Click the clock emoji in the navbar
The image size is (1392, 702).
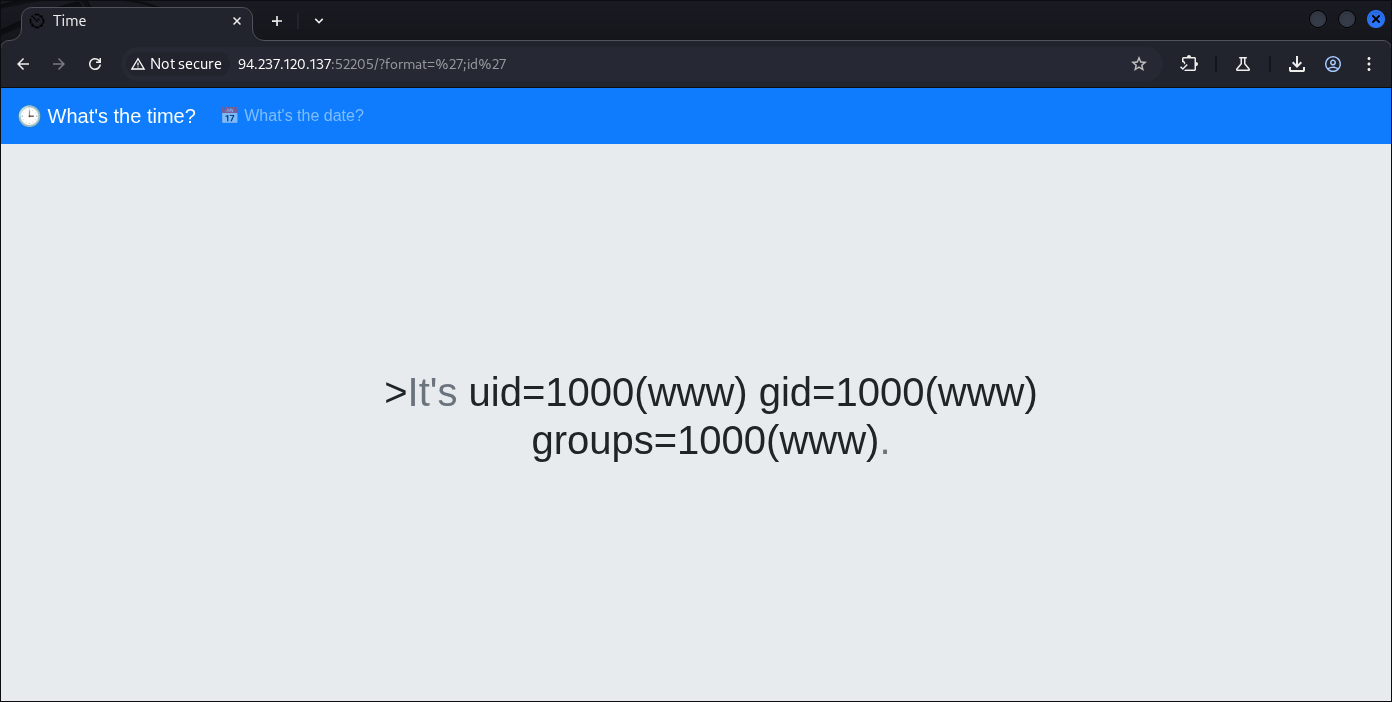click(x=29, y=116)
